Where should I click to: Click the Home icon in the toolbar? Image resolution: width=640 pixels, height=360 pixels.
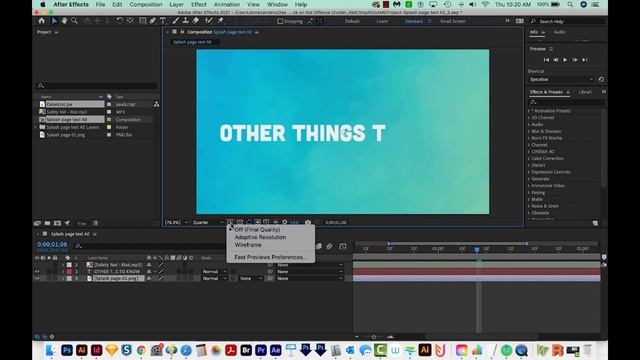tap(42, 20)
